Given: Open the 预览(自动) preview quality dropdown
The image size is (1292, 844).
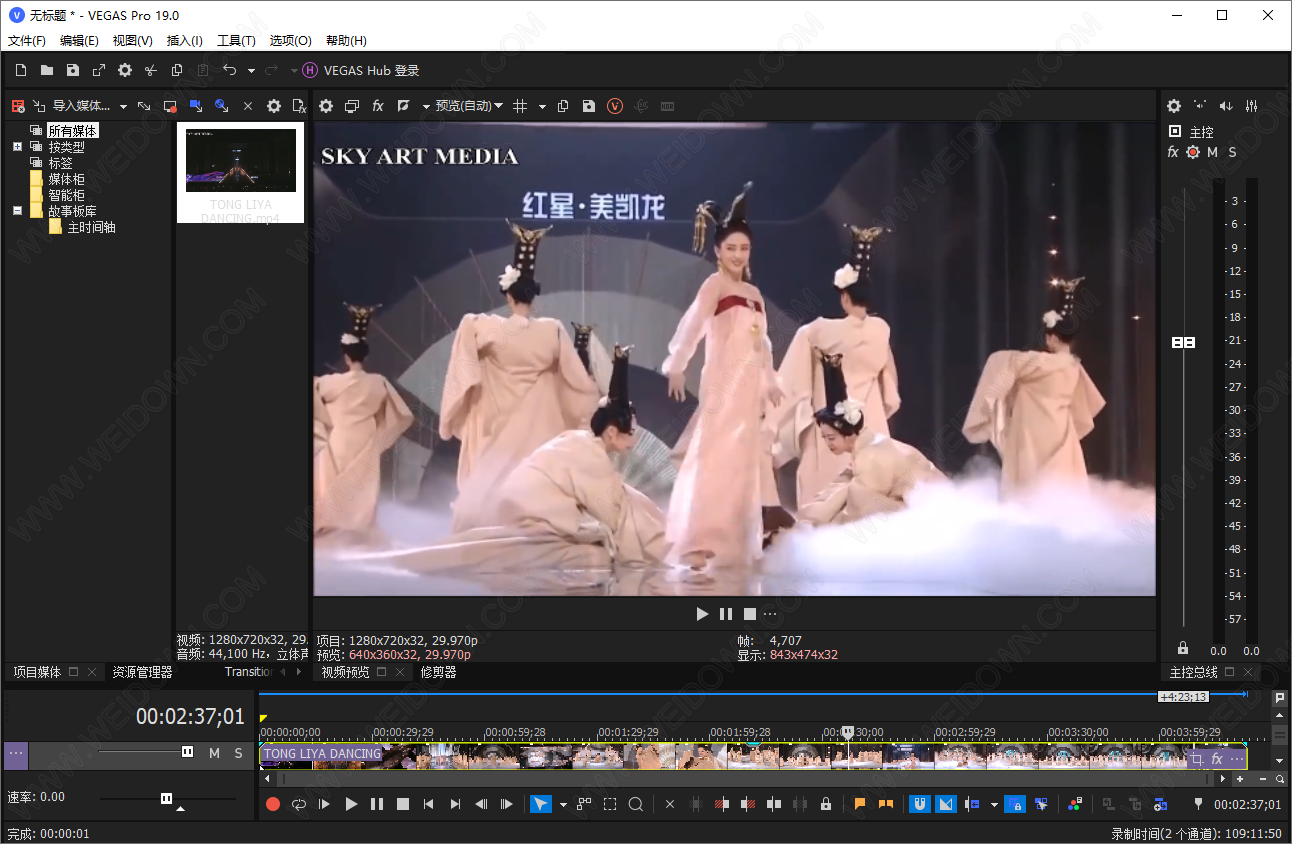Looking at the screenshot, I should coord(469,106).
